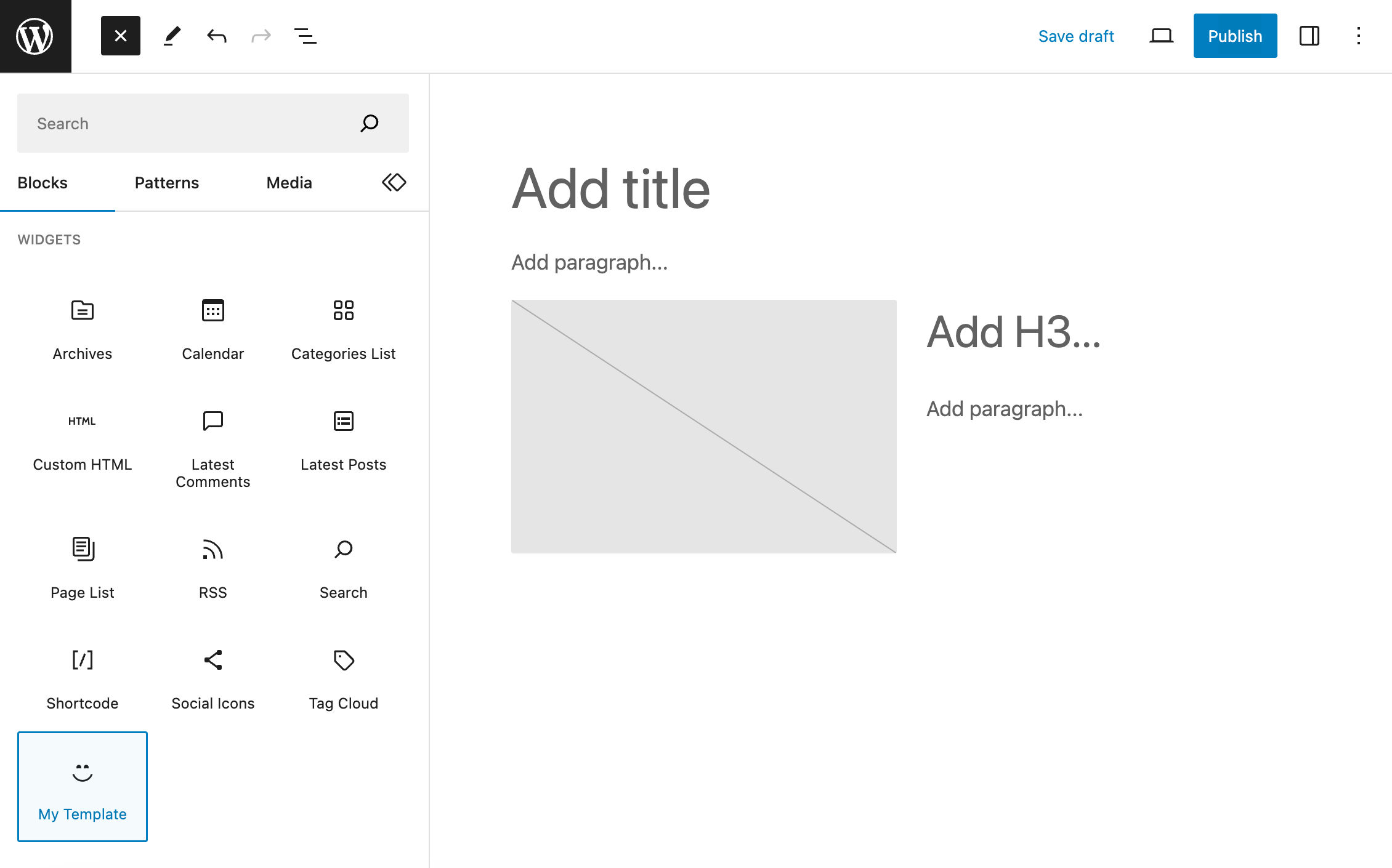
Task: Switch to the Media tab
Action: (288, 183)
